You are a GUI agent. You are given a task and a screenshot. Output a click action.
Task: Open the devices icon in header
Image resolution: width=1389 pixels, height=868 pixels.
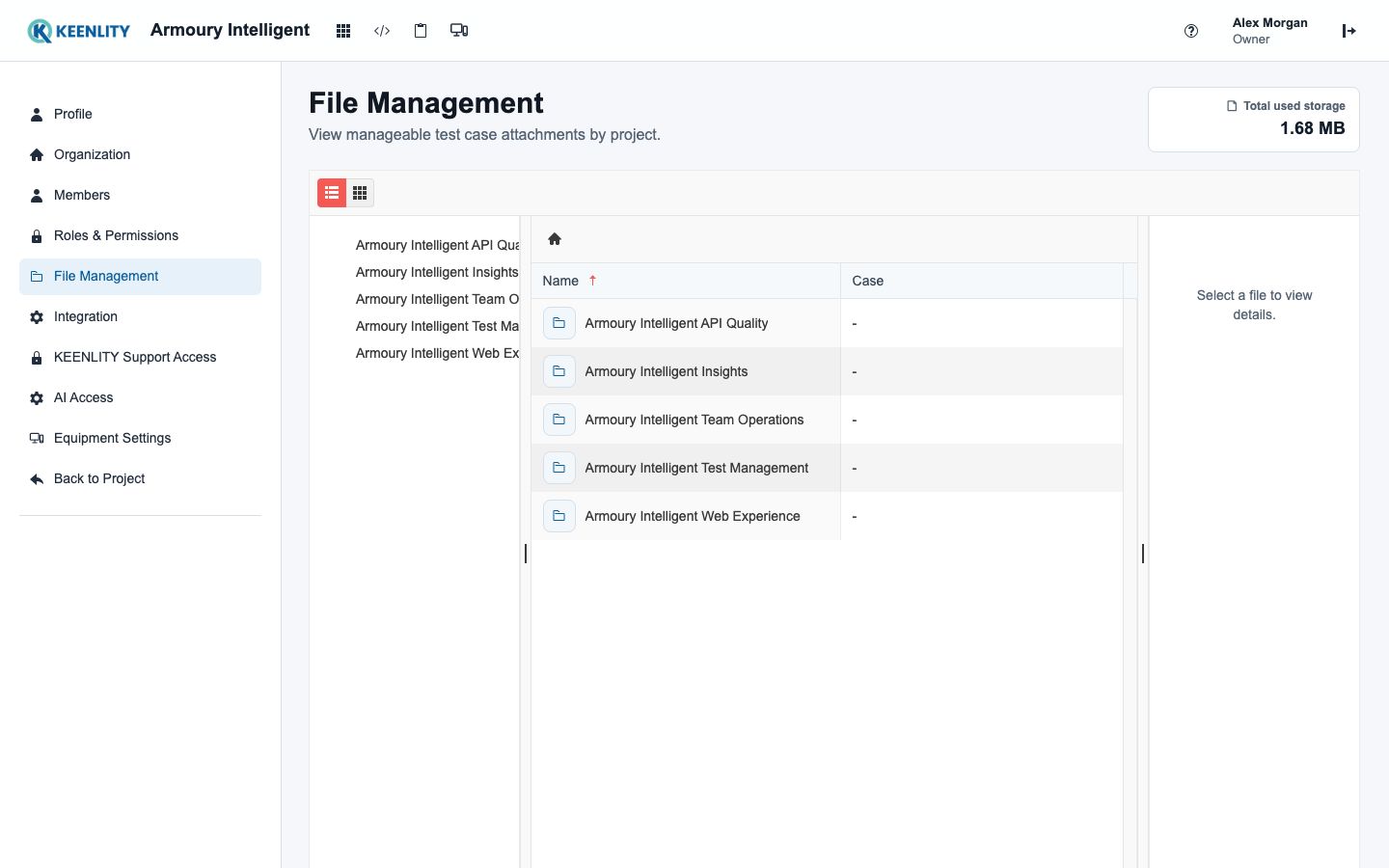459,31
